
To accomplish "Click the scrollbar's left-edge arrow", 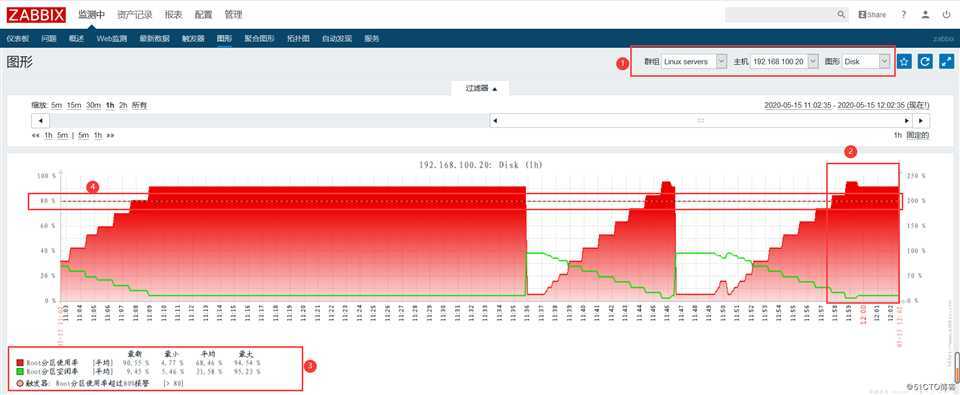I will tap(495, 121).
